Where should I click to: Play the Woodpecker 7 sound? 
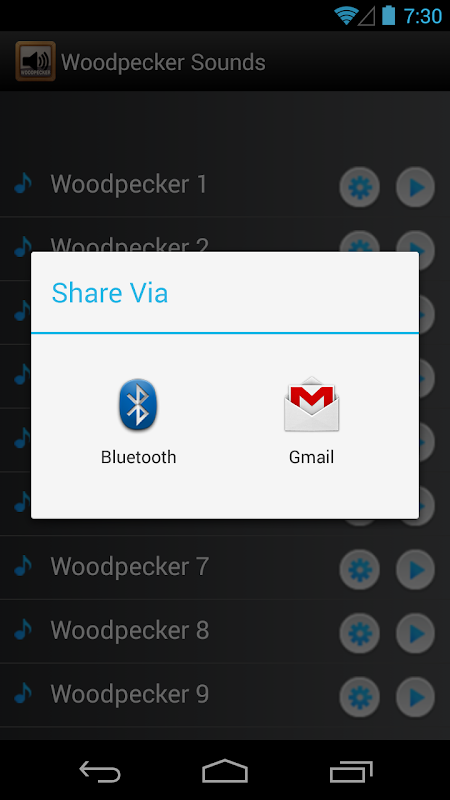tap(416, 569)
